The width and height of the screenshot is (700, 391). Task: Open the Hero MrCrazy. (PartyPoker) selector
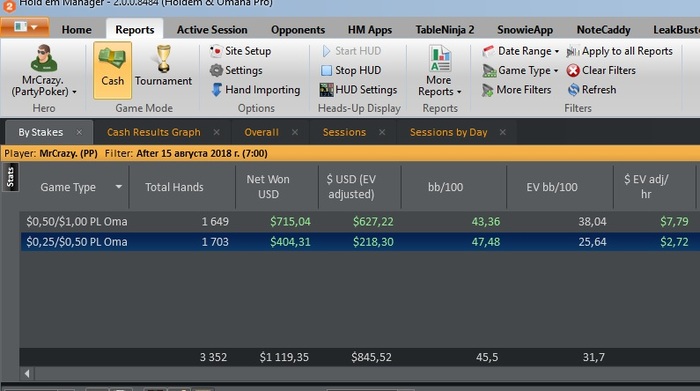(x=43, y=71)
